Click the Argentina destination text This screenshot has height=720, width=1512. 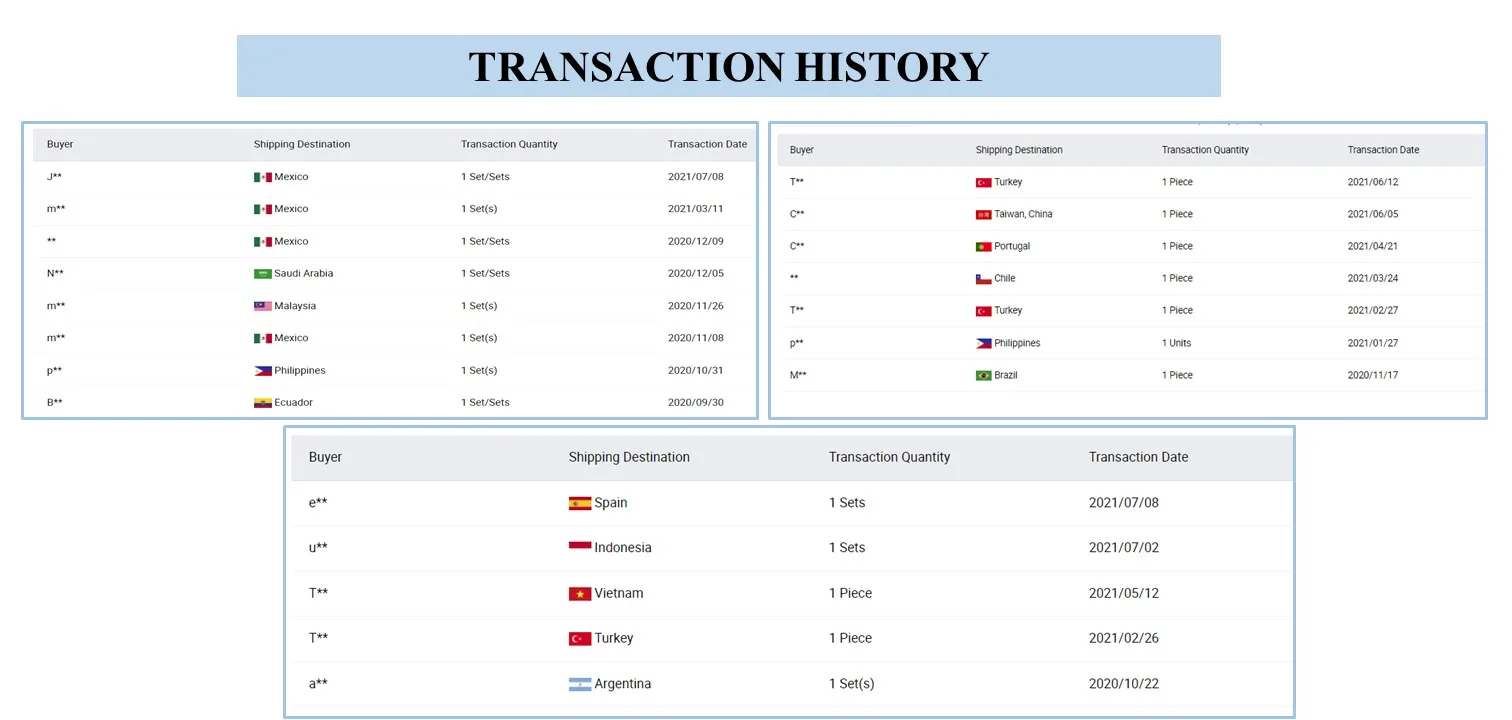click(x=623, y=684)
